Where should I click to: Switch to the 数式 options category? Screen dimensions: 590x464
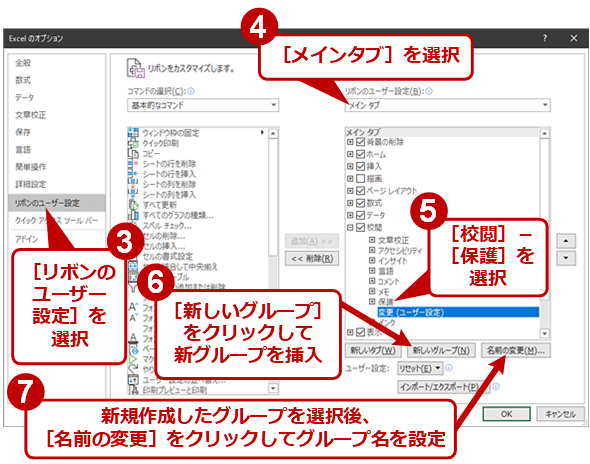23,80
